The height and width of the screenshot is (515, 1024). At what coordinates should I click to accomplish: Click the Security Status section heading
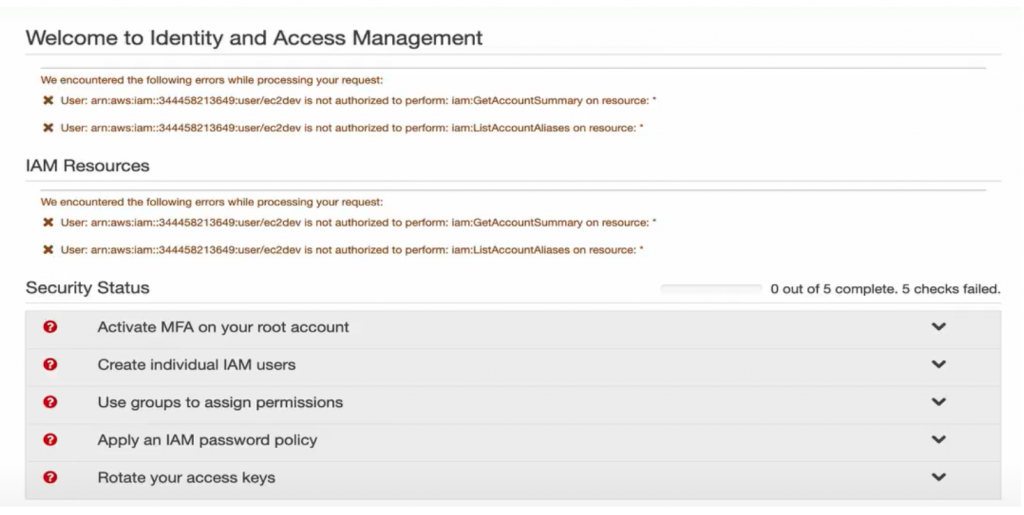88,288
